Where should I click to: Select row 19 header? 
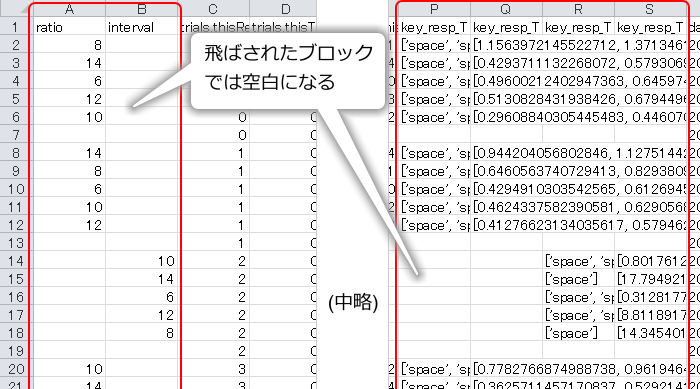pos(16,351)
